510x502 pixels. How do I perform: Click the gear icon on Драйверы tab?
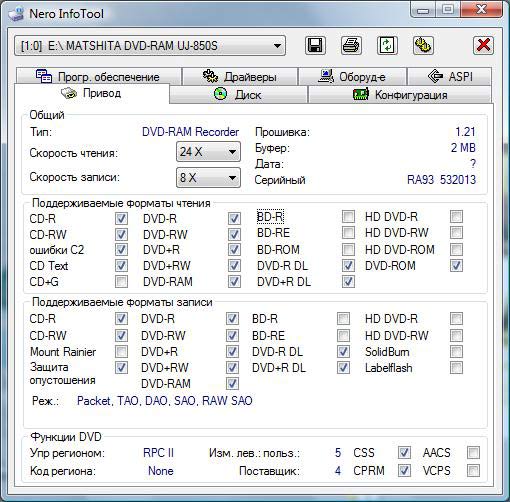[210, 76]
